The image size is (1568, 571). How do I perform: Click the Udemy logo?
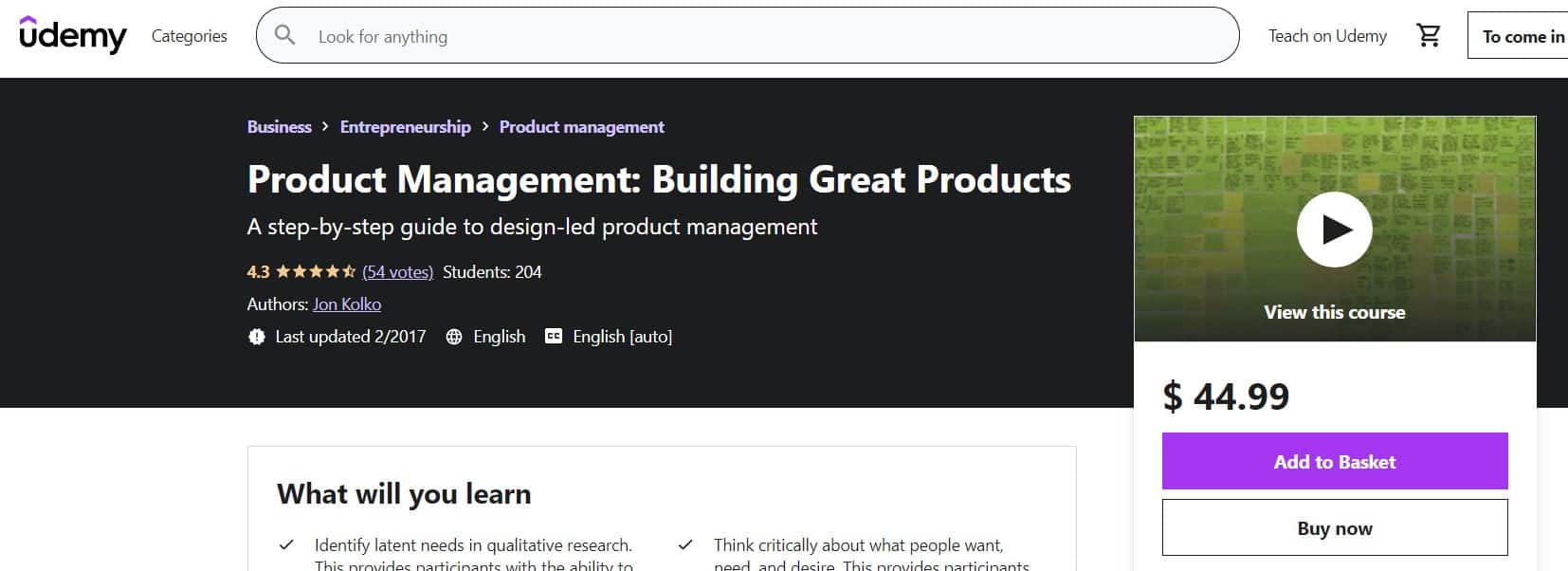[x=73, y=35]
